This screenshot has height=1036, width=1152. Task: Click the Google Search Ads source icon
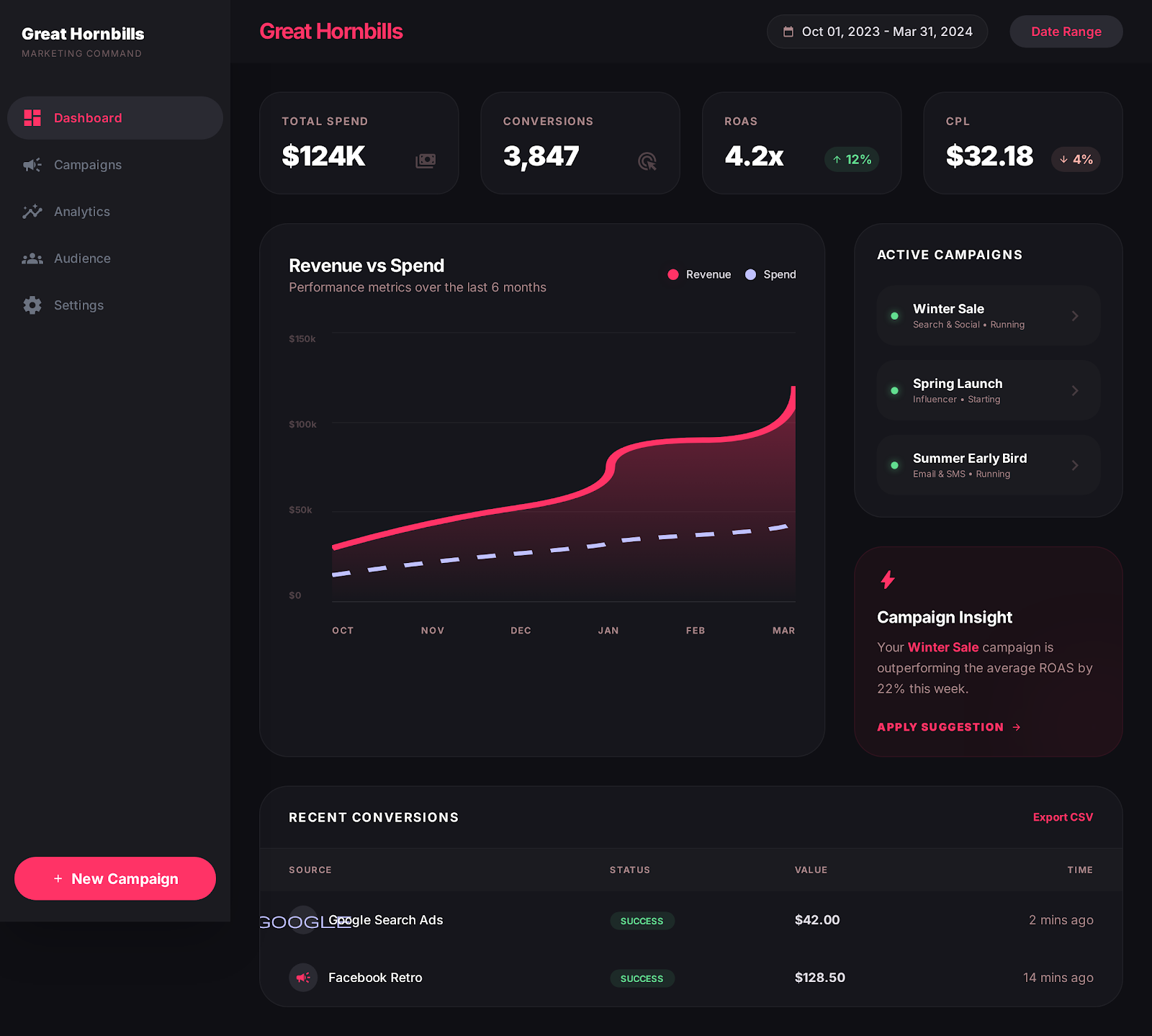[x=303, y=920]
